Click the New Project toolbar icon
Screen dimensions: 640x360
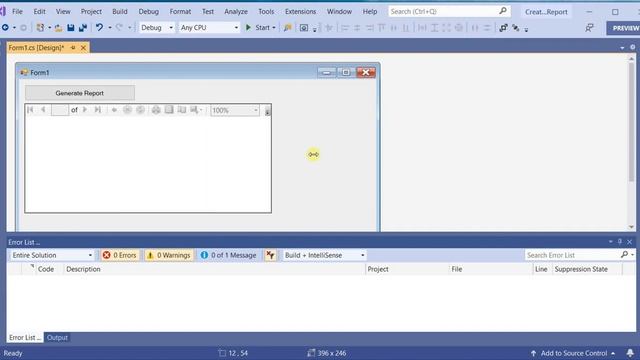click(40, 28)
